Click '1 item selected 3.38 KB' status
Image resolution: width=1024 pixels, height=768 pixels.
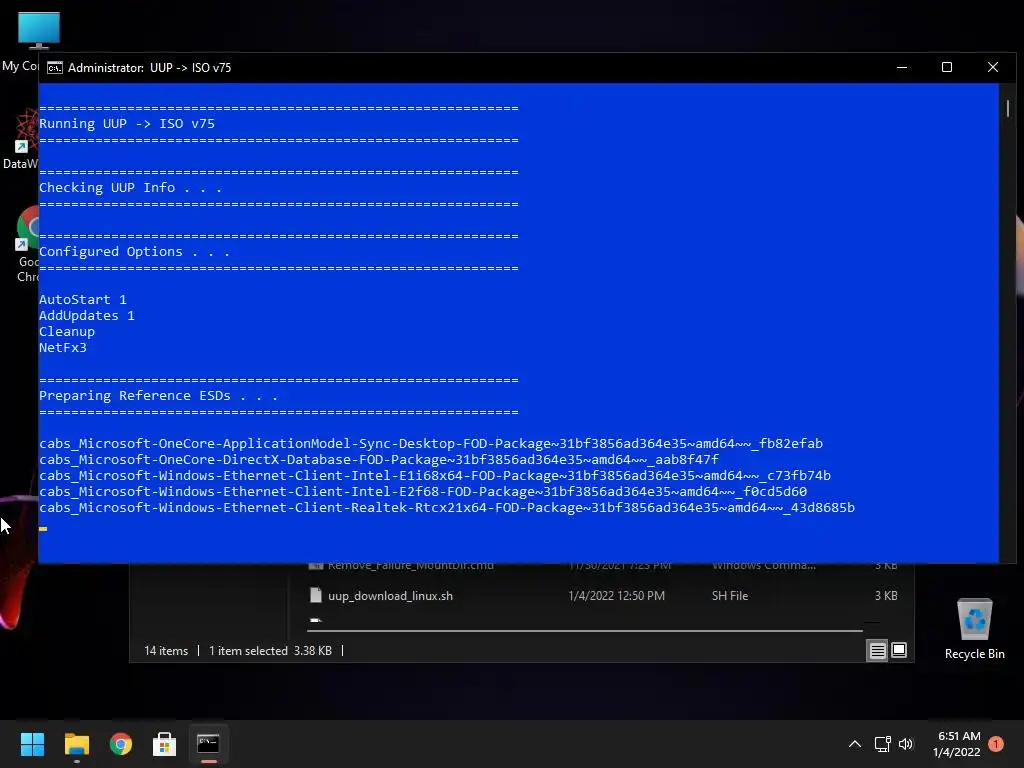tap(270, 651)
